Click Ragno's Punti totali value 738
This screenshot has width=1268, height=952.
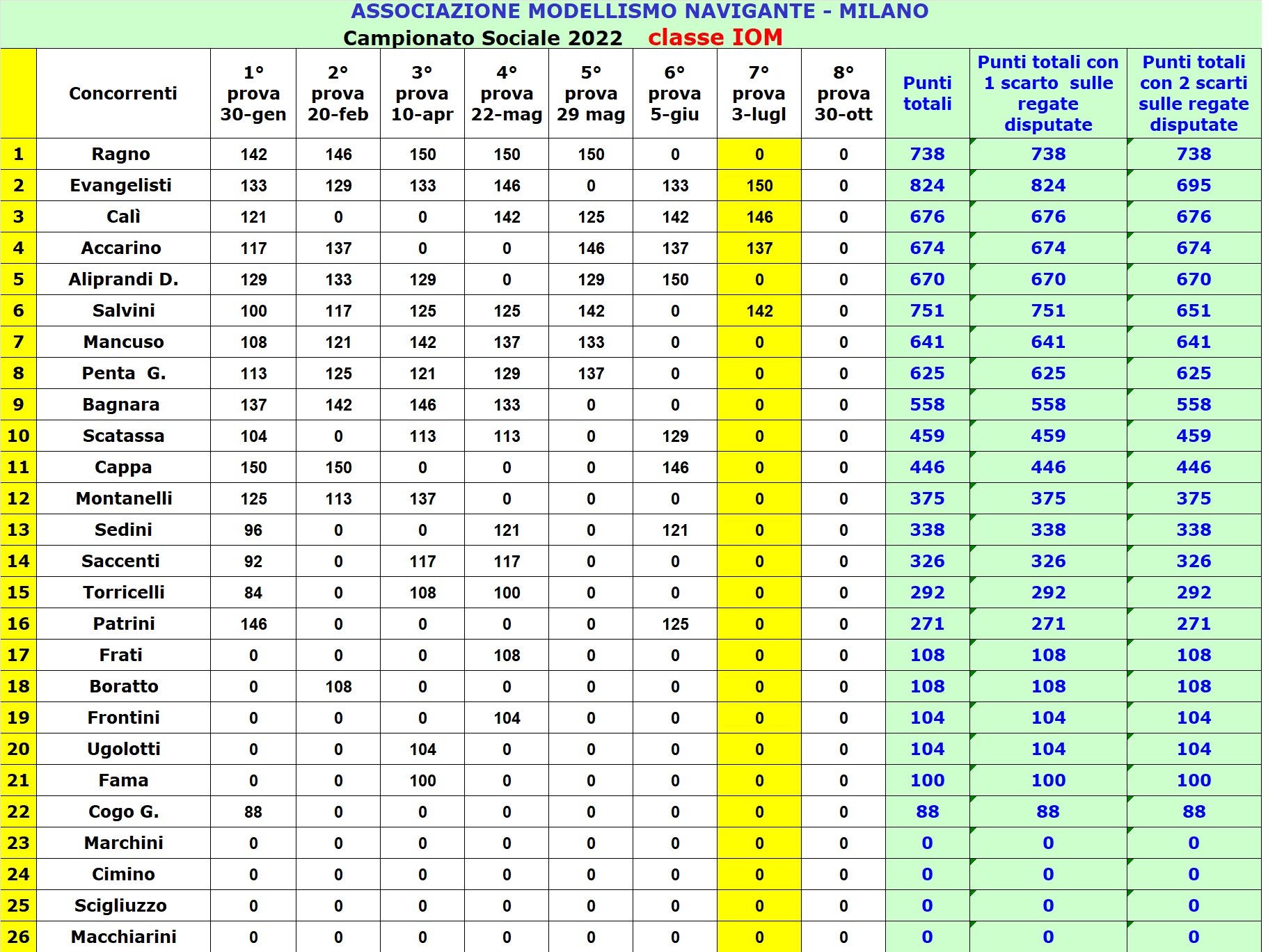(x=928, y=154)
